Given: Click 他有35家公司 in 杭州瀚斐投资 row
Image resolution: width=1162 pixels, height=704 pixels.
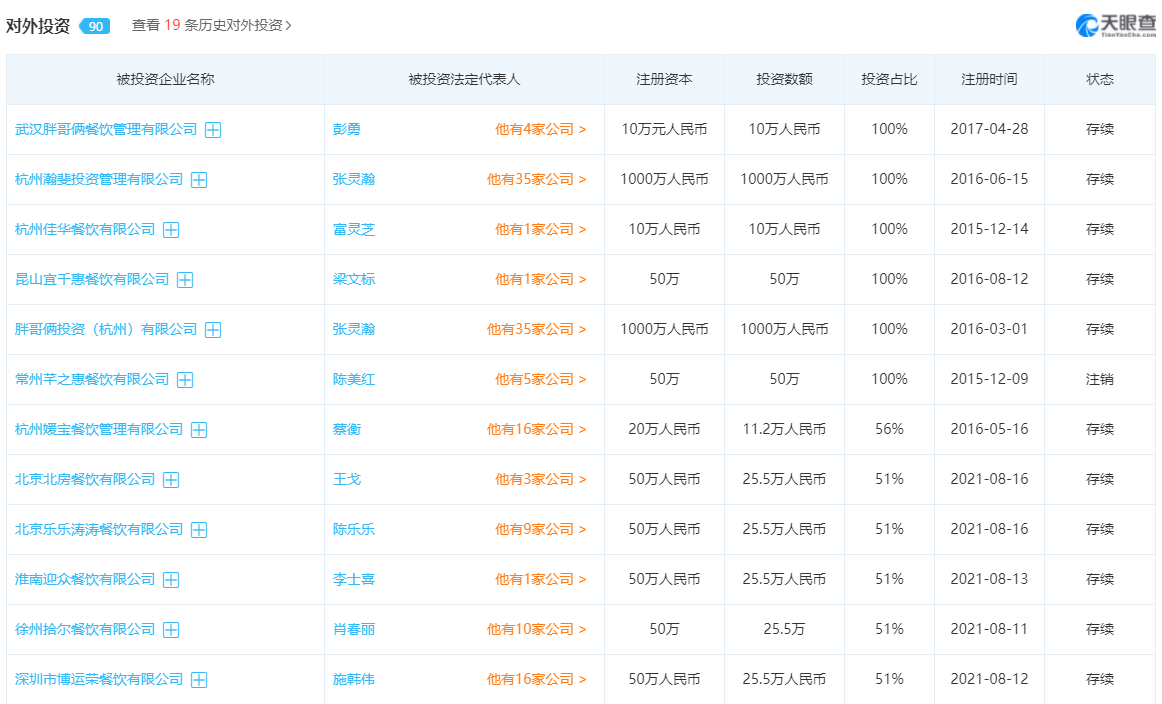Looking at the screenshot, I should click(537, 179).
